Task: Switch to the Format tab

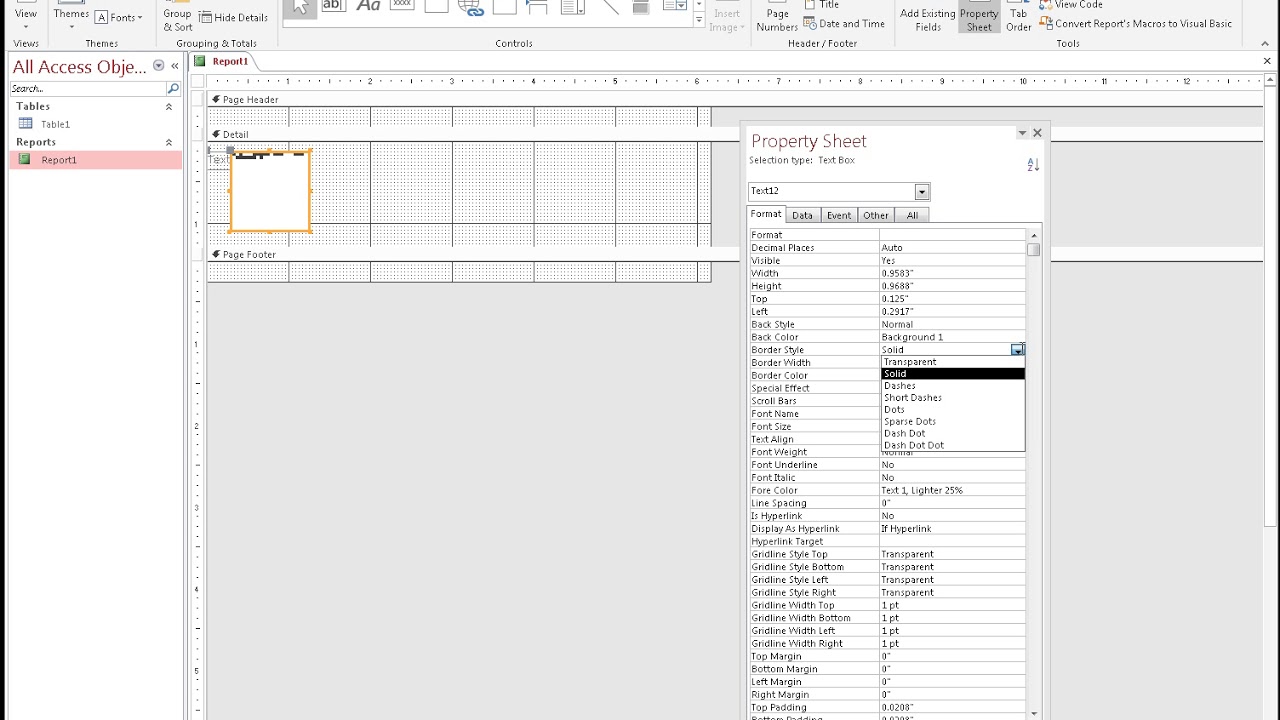Action: click(766, 214)
